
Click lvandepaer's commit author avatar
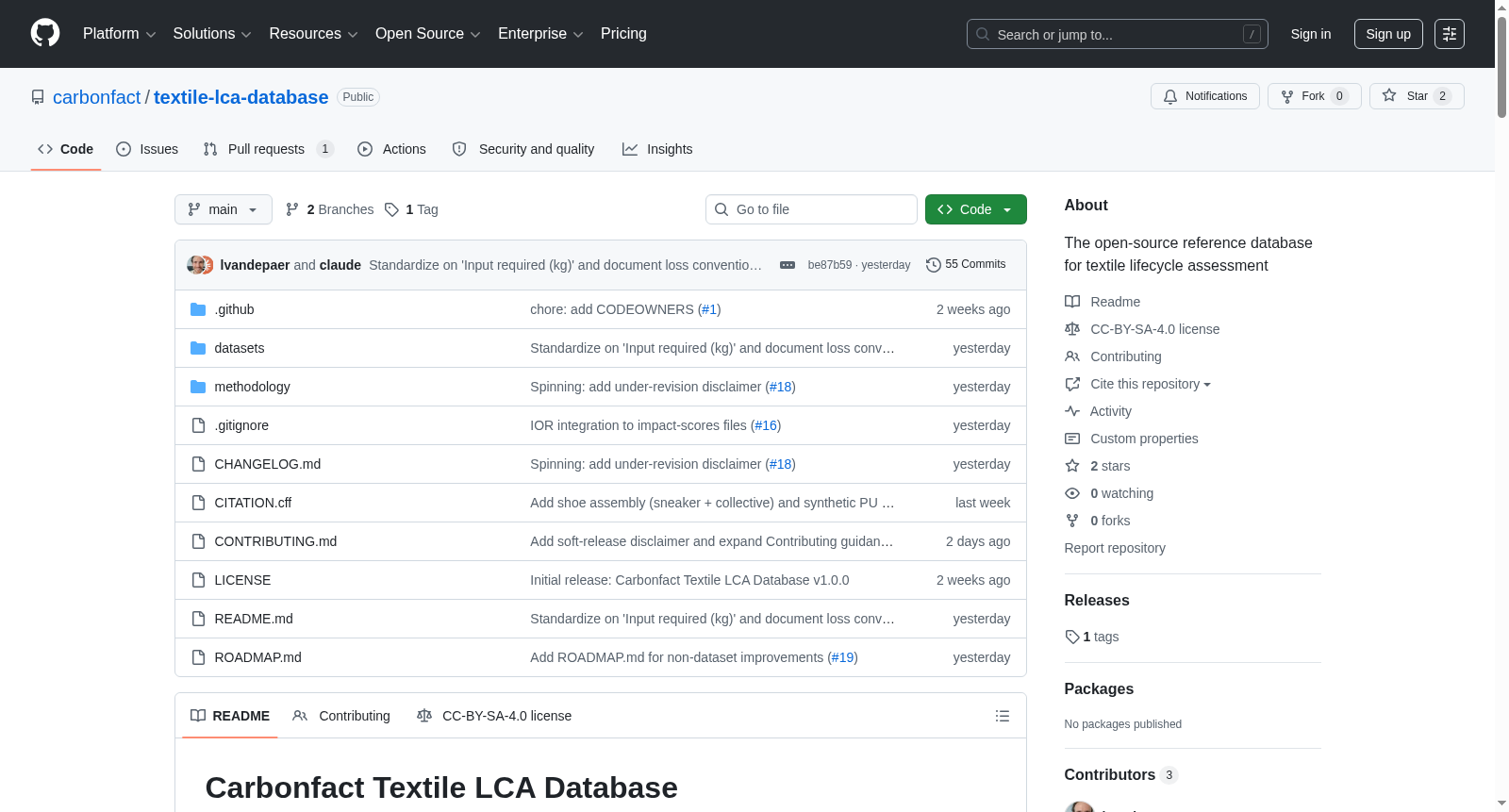click(x=196, y=265)
